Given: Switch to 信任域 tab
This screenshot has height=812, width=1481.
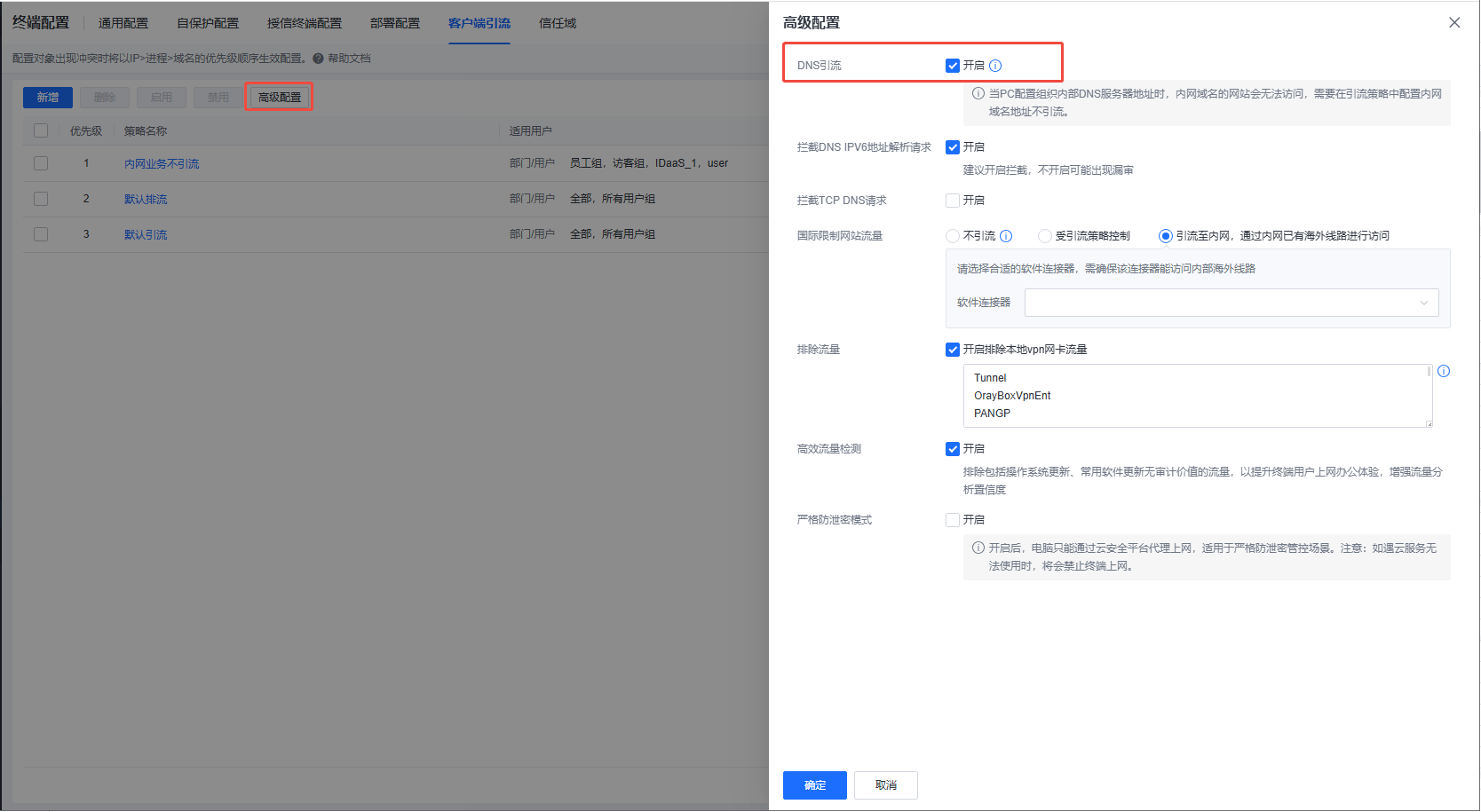Looking at the screenshot, I should (x=558, y=23).
